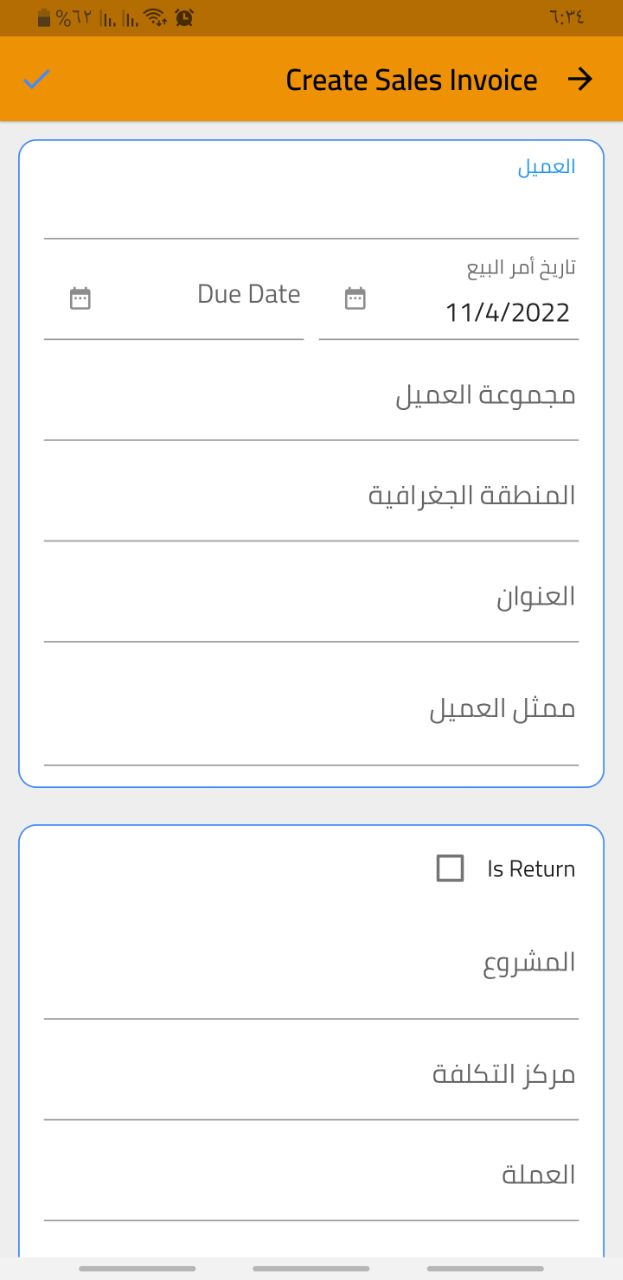Tap the alarm icon in status bar
The height and width of the screenshot is (1280, 623).
184,17
